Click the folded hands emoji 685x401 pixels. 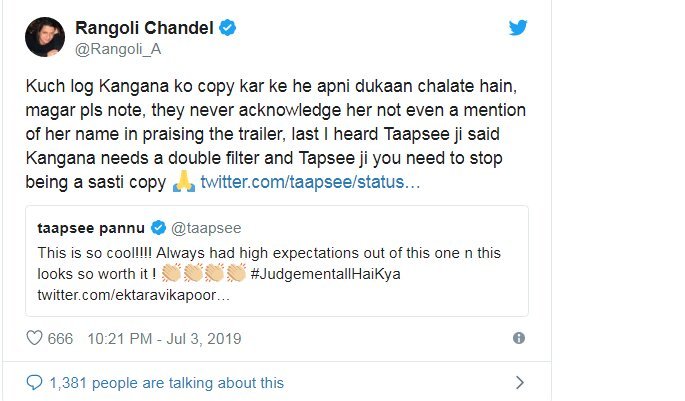(x=183, y=182)
